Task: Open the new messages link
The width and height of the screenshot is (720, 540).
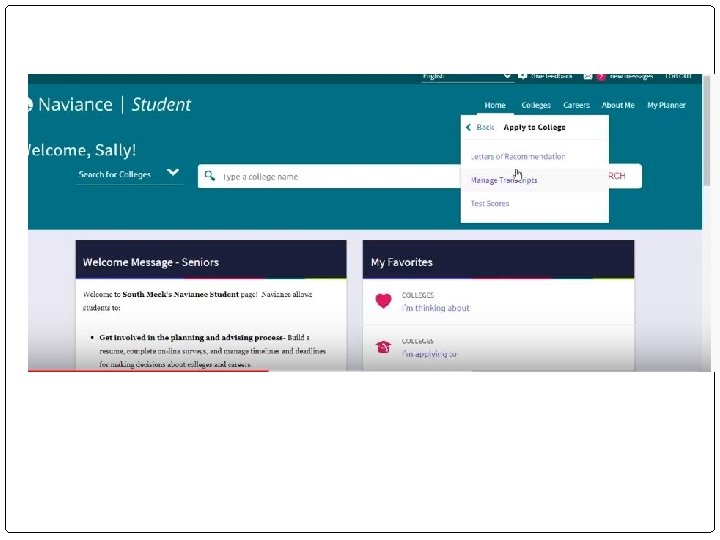Action: 631,76
